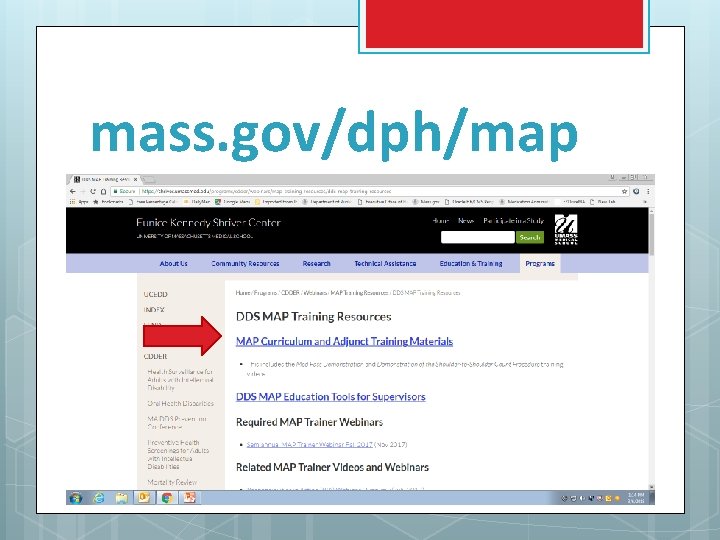Open MA DDS Prevention Conference sidebar link
Image resolution: width=720 pixels, height=540 pixels.
[x=177, y=423]
